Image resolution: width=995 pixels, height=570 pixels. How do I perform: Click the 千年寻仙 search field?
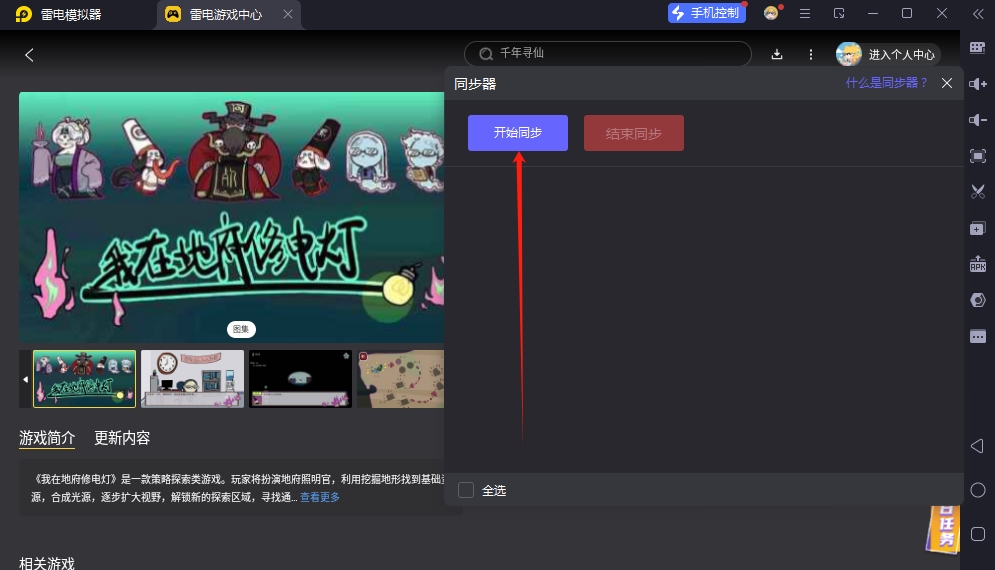608,54
